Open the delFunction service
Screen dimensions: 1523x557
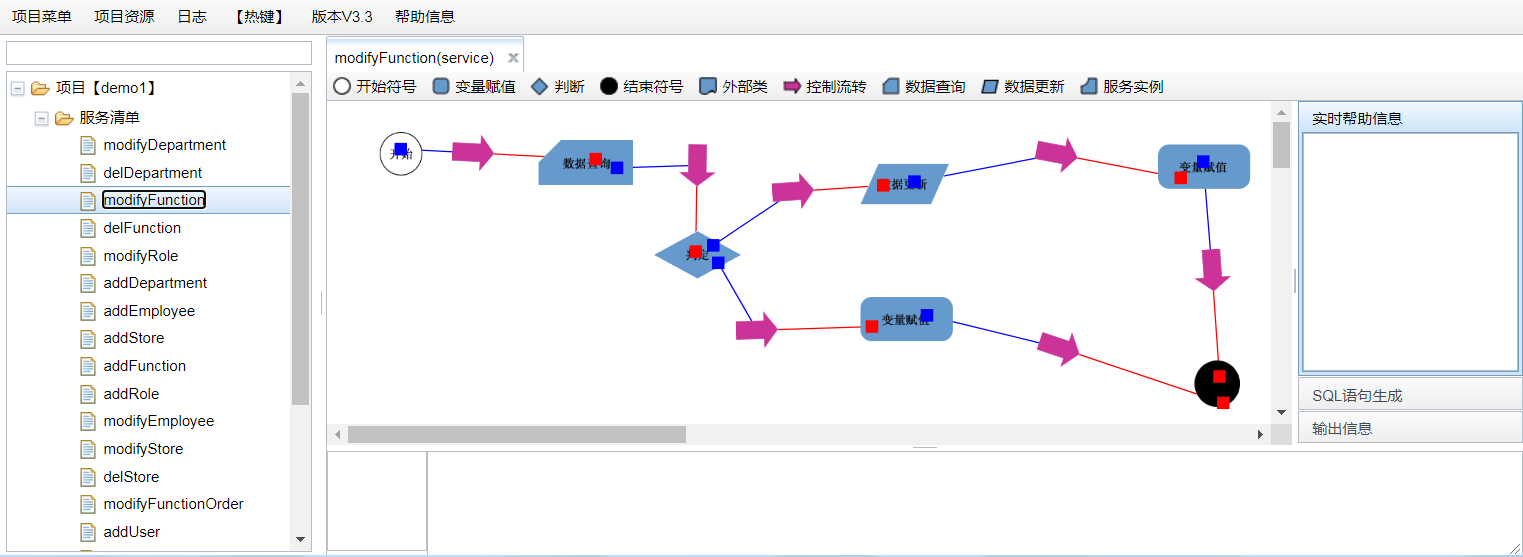[142, 228]
